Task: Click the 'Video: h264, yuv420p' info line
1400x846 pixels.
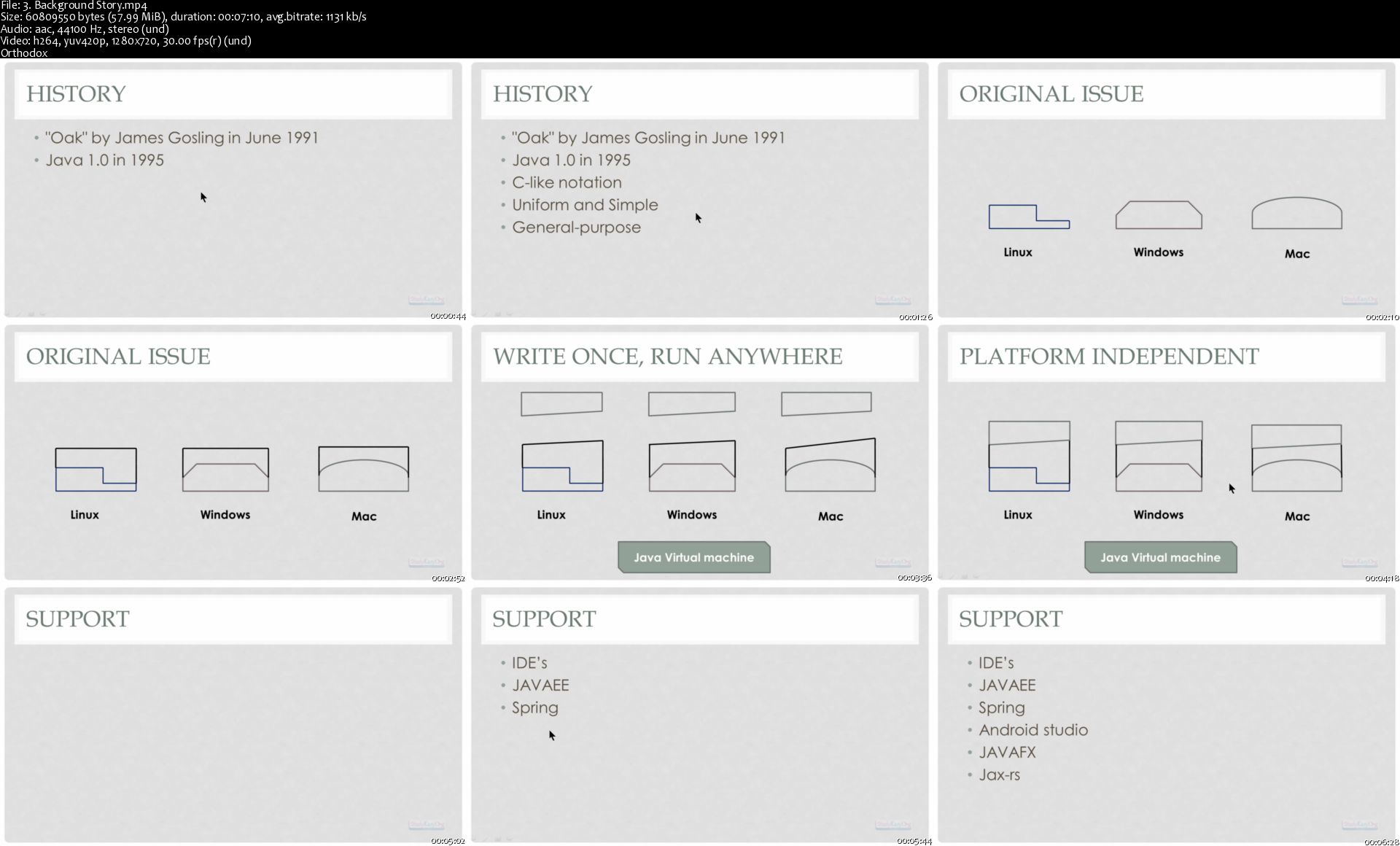Action: (125, 41)
